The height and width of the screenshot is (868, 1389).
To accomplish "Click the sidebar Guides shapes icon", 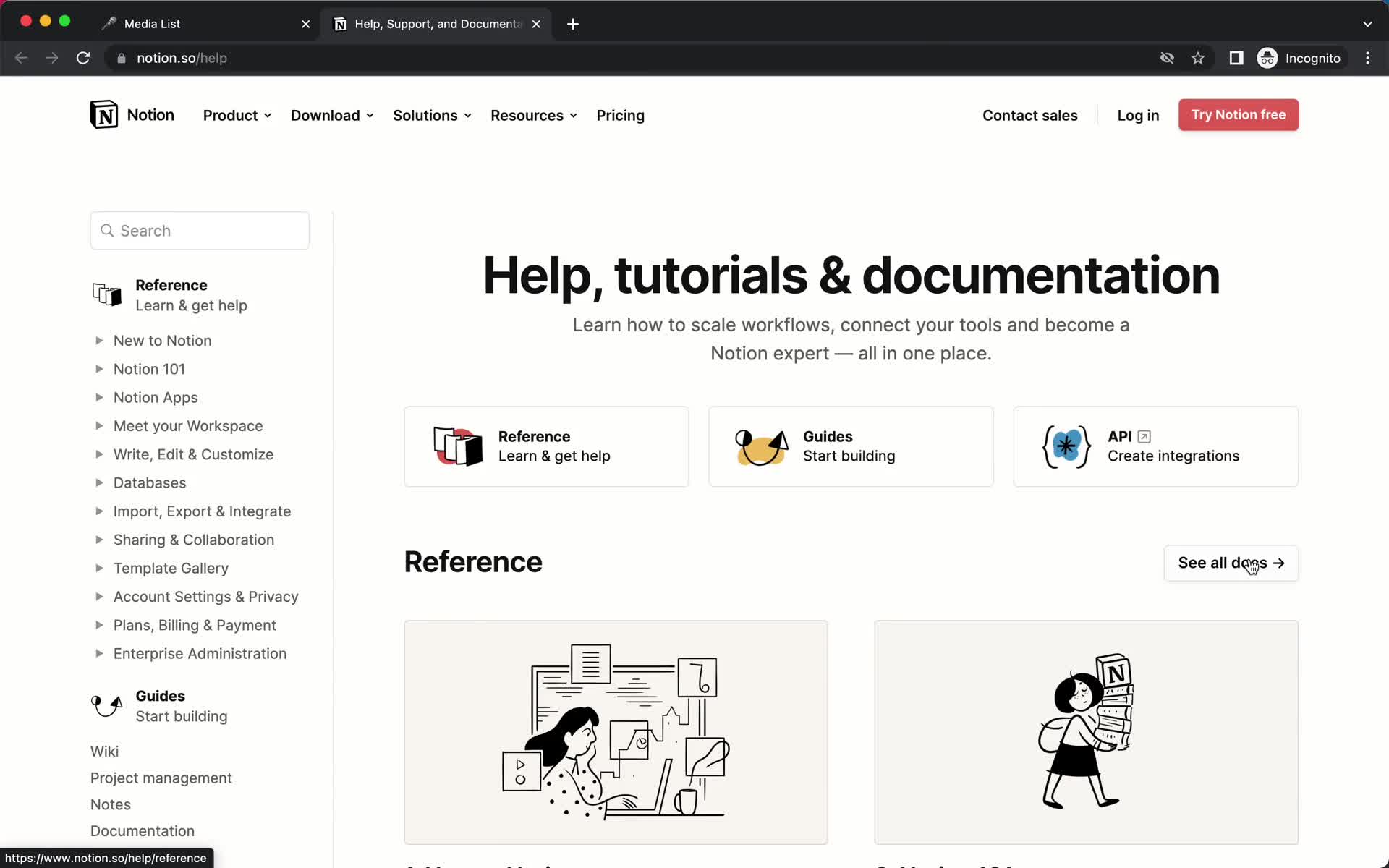I will point(106,705).
